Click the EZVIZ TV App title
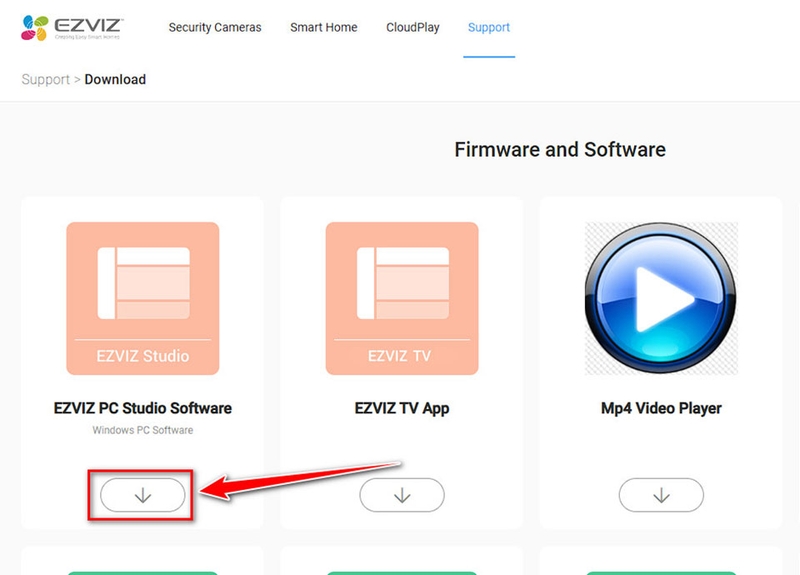This screenshot has height=575, width=800. tap(402, 408)
